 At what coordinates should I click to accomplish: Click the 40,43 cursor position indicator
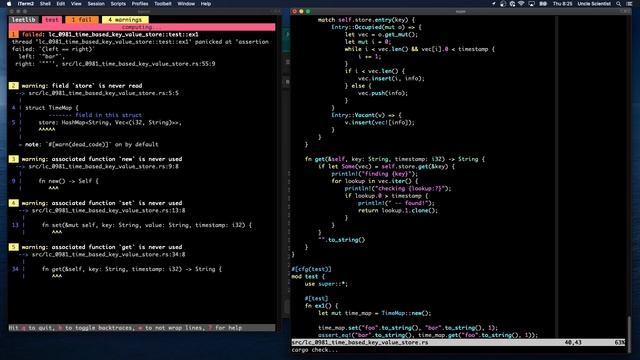point(573,343)
